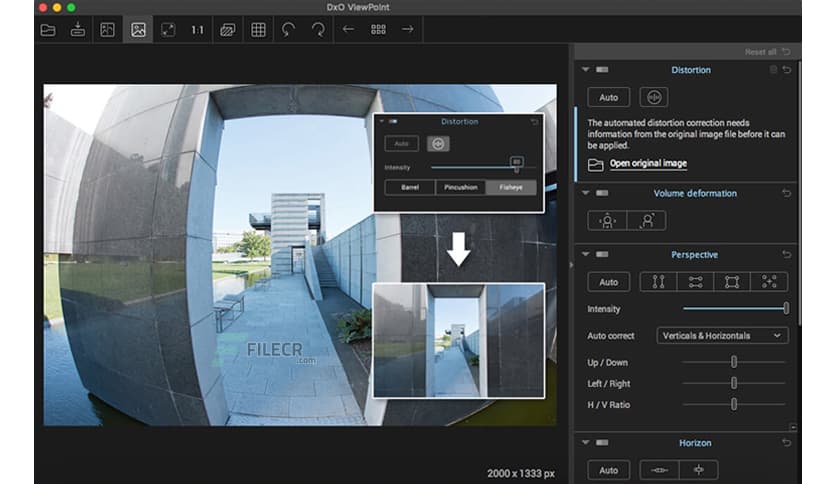Toggle the Perspective correction switch
Screen dimensions: 836x484
coord(602,254)
